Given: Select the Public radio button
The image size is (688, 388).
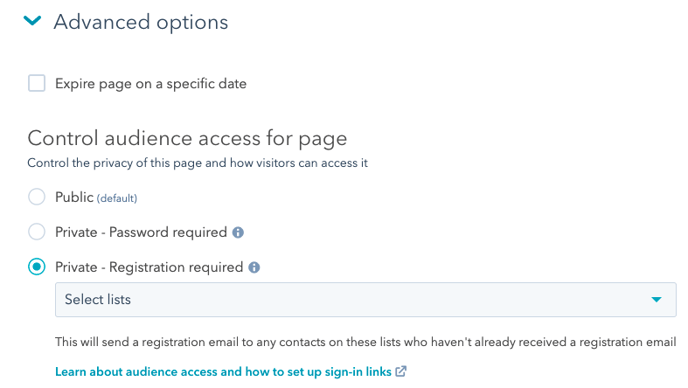Looking at the screenshot, I should [x=36, y=197].
